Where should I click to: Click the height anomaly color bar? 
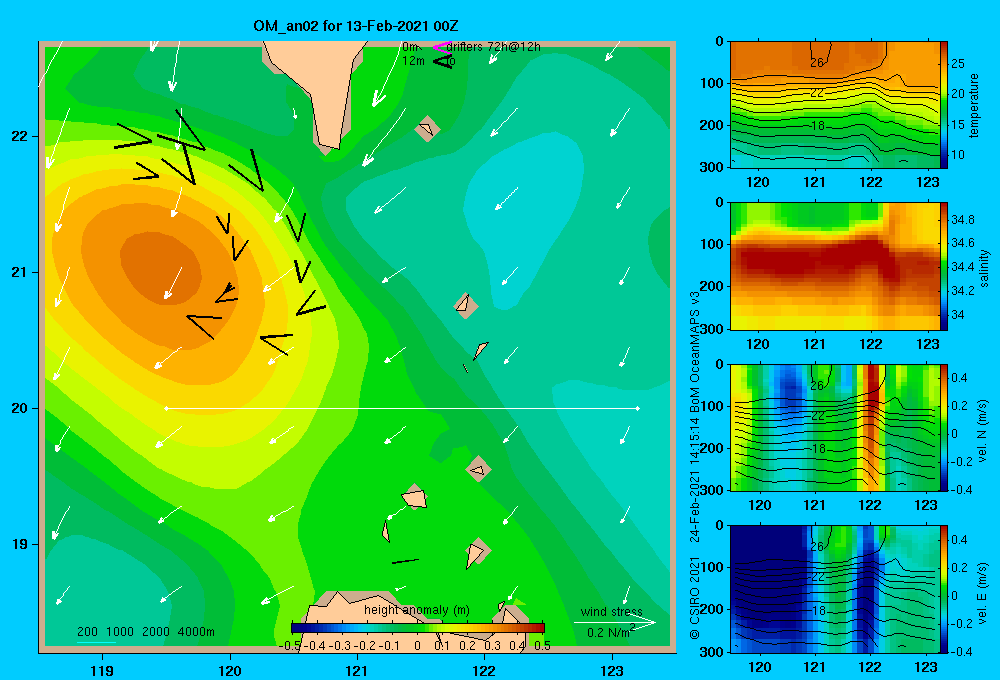(x=418, y=627)
